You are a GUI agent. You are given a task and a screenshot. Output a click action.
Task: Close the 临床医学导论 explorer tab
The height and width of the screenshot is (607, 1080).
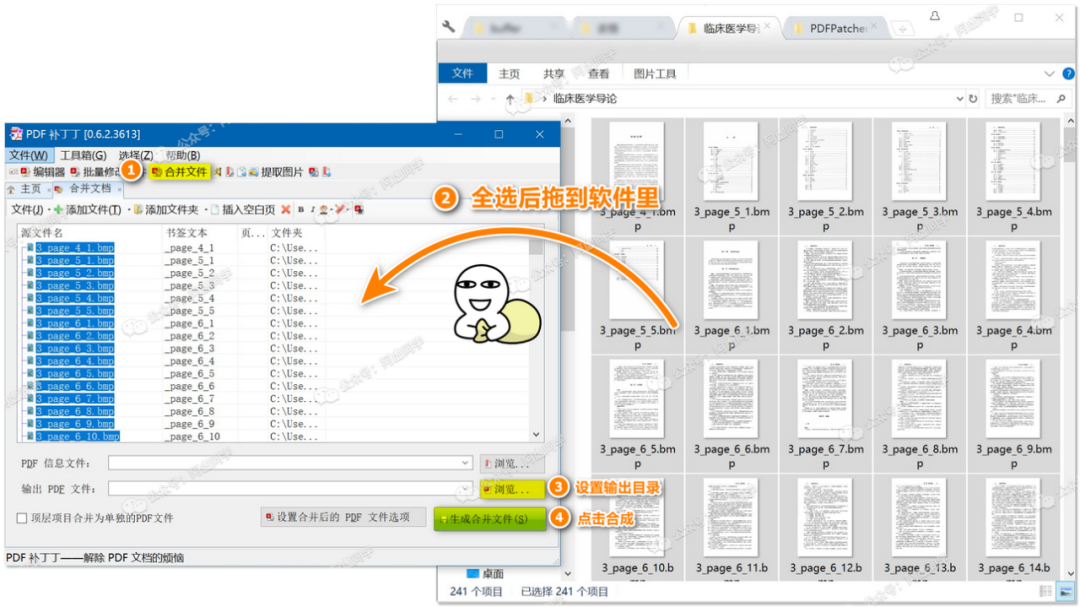pos(767,26)
